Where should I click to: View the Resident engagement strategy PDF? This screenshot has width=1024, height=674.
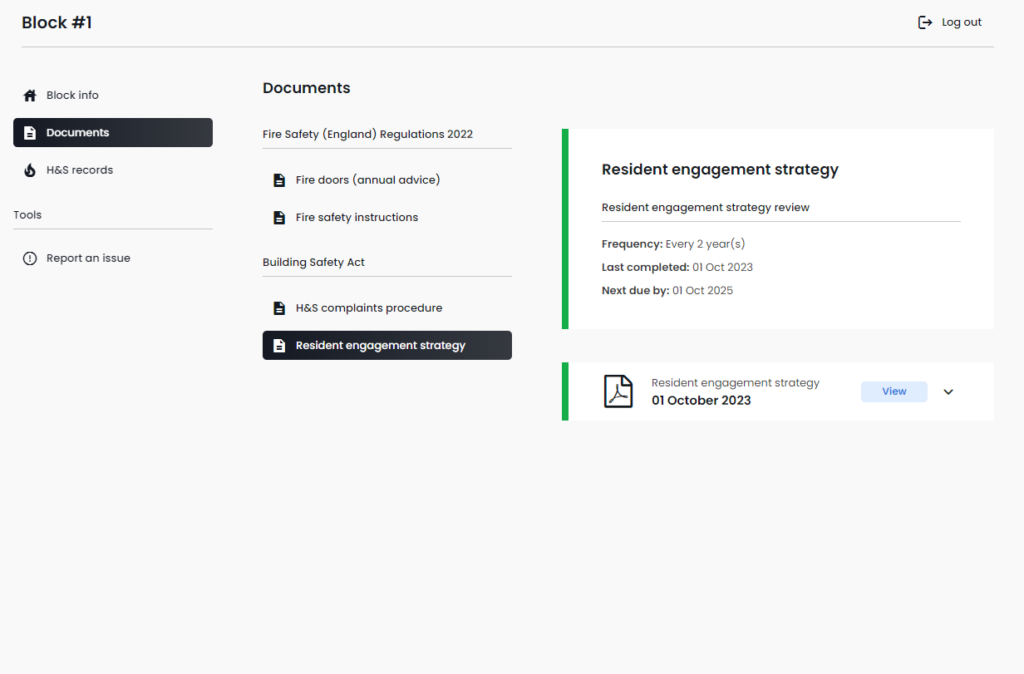893,391
